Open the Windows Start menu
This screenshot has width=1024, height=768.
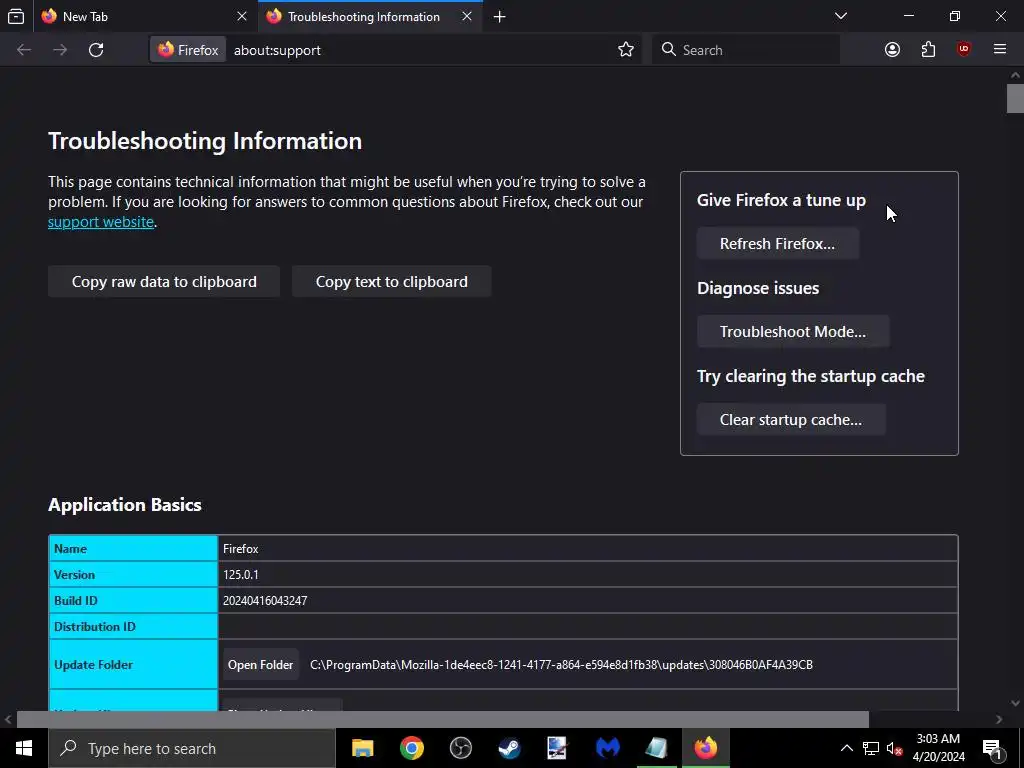[24, 748]
